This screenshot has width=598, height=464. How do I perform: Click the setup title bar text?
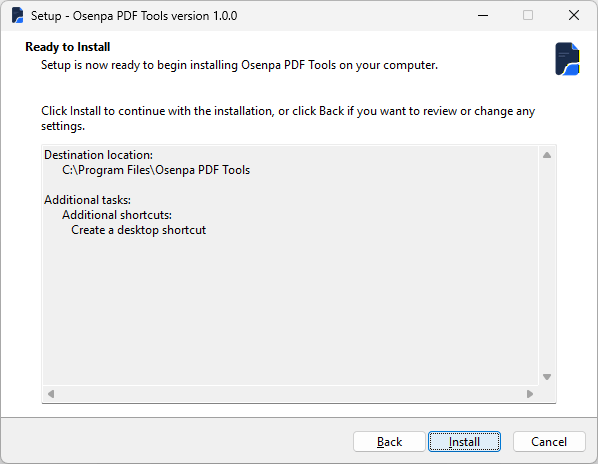pos(134,16)
